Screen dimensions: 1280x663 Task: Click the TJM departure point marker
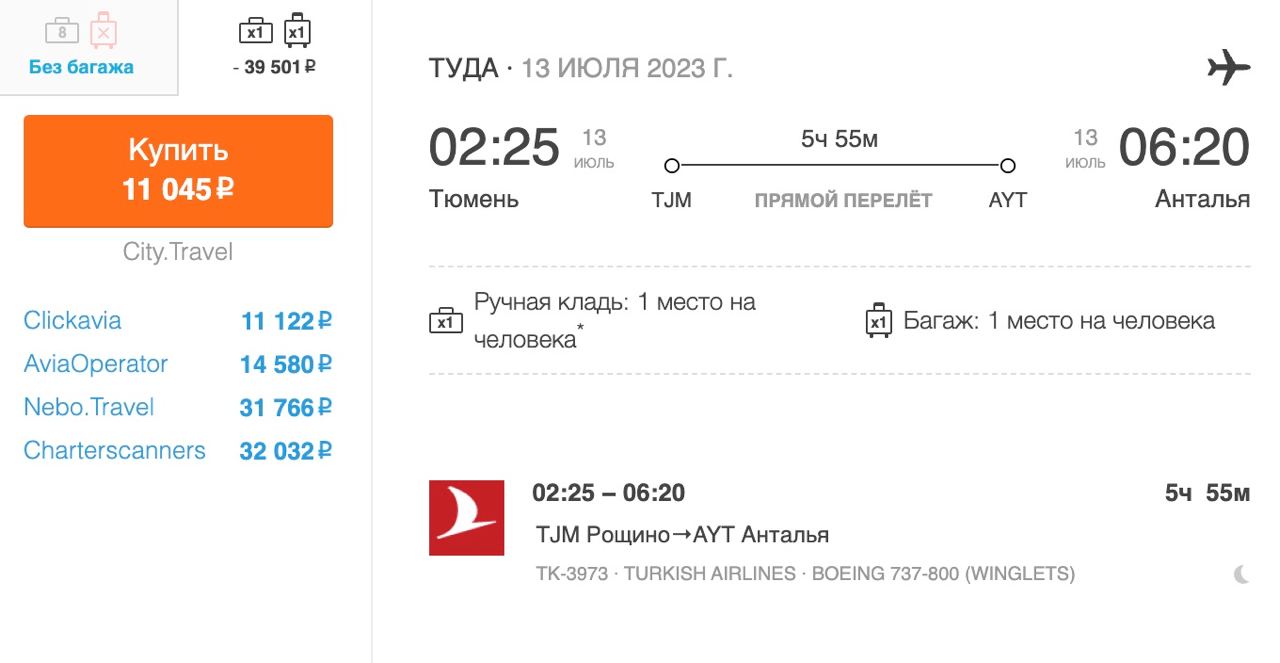coord(672,165)
